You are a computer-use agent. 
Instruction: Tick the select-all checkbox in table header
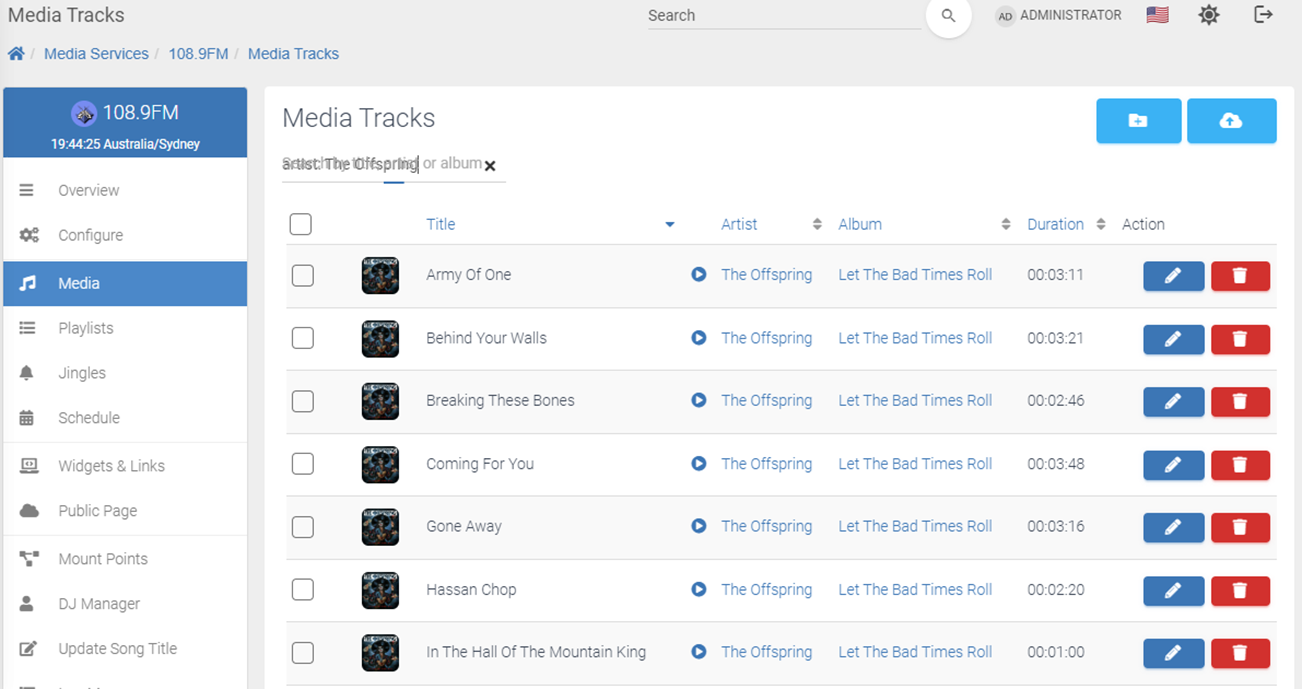click(300, 224)
